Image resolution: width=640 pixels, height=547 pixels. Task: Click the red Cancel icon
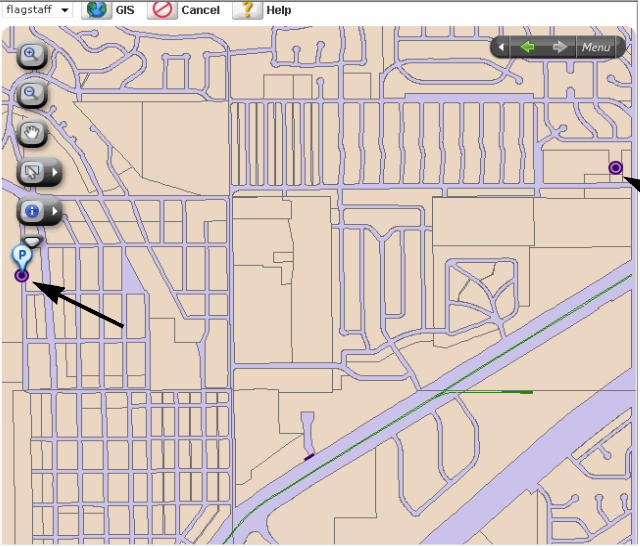[x=162, y=10]
